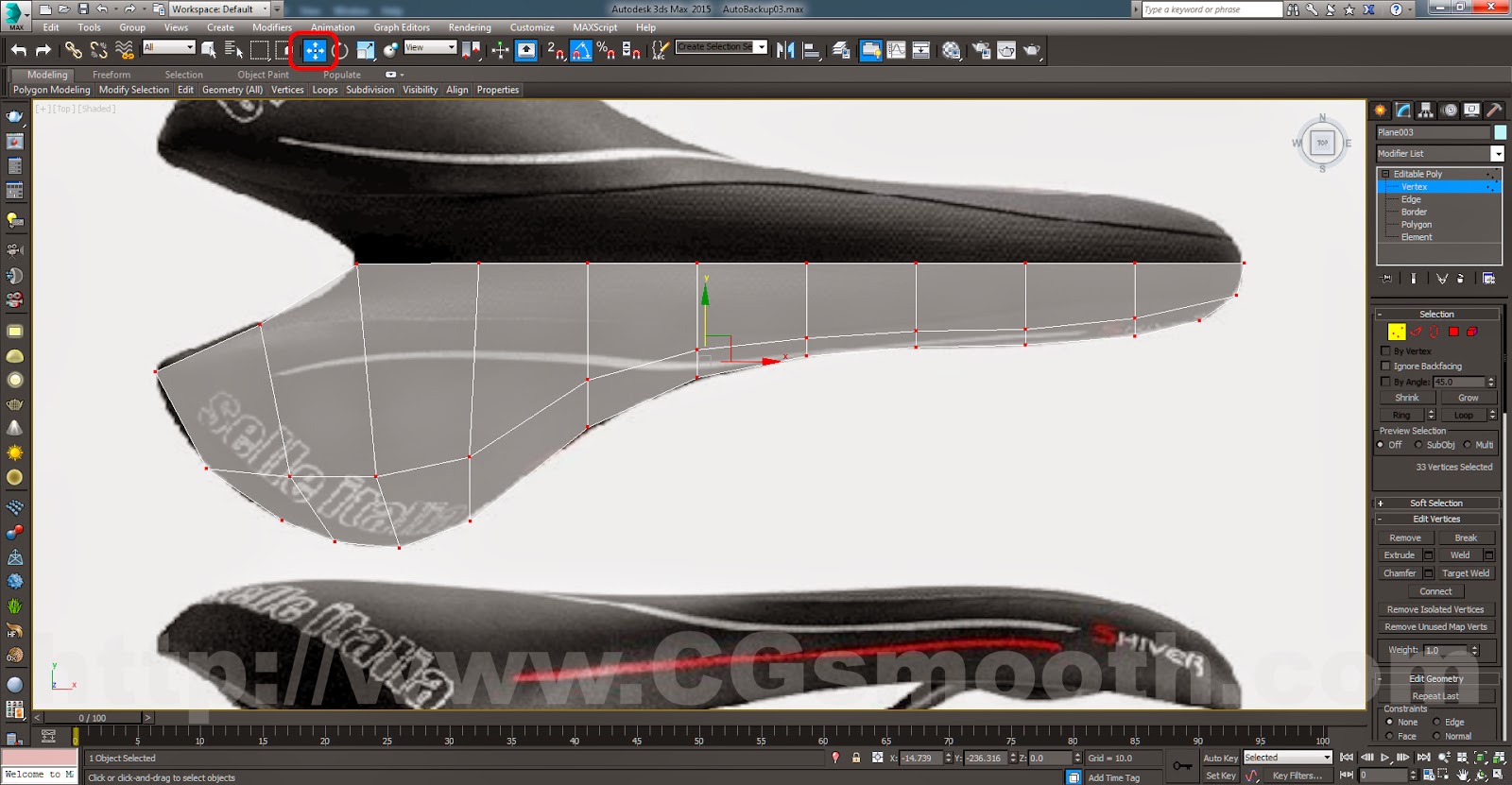Click the Undo arrow in main toolbar
The image size is (1512, 785).
pyautogui.click(x=18, y=50)
